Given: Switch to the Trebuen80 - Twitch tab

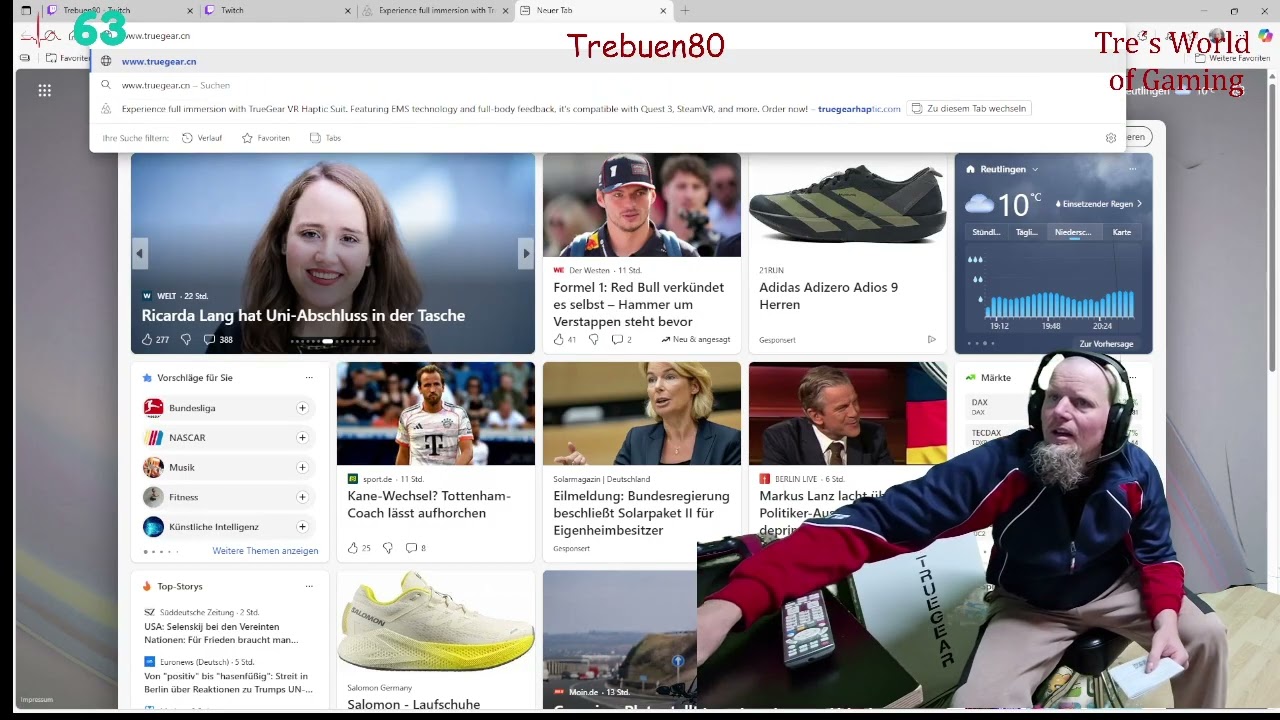Looking at the screenshot, I should [122, 11].
